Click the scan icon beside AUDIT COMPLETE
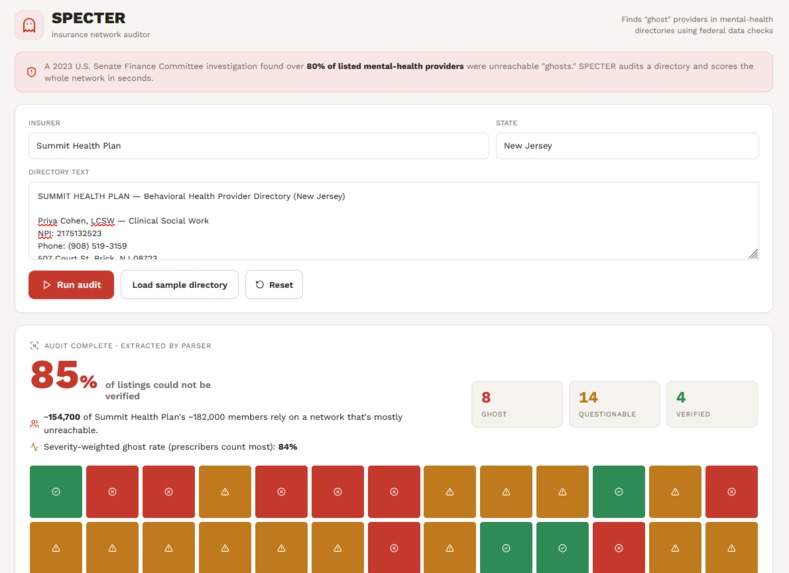Screen dimensions: 789x573 pyautogui.click(x=34, y=346)
